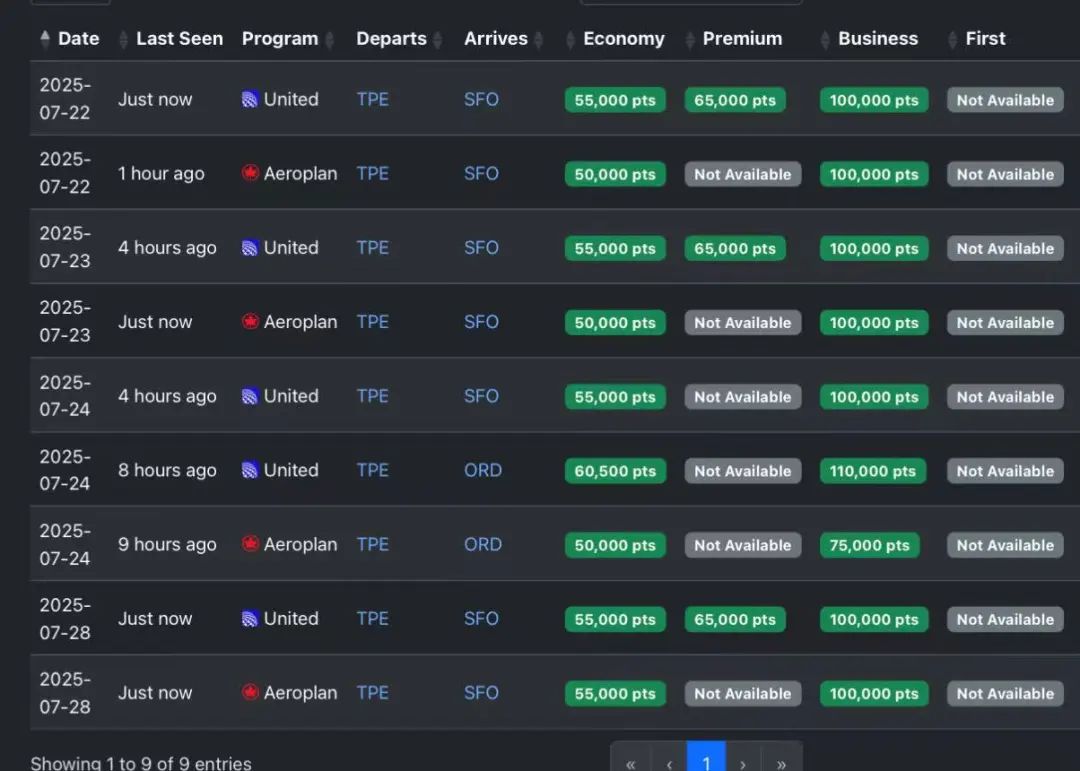Select the 110,000 pts Business badge

(x=873, y=471)
